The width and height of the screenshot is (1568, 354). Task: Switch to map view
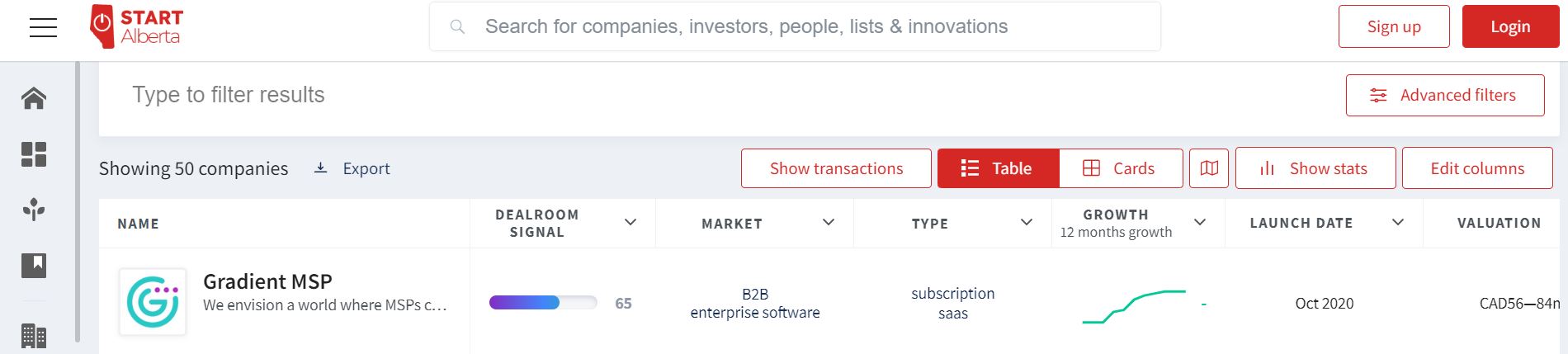click(1209, 168)
